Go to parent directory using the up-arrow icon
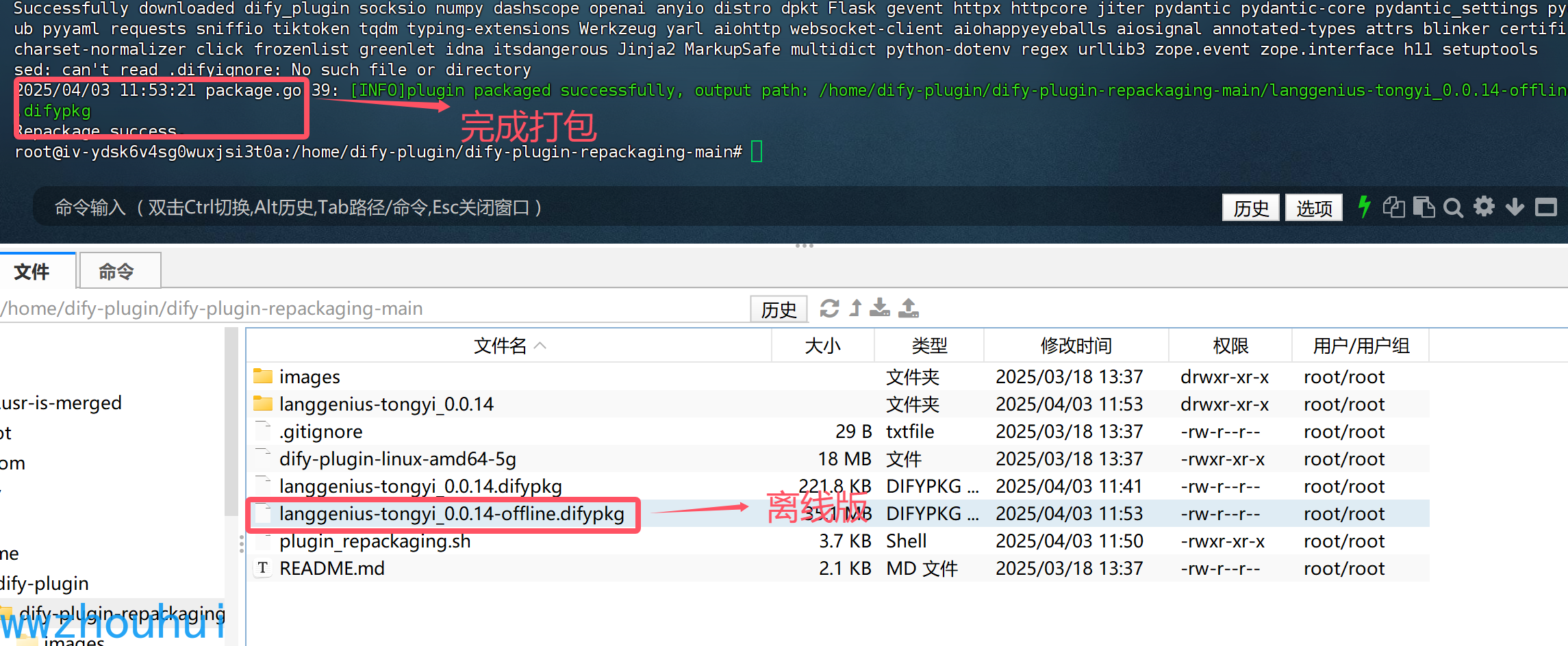 click(x=855, y=309)
